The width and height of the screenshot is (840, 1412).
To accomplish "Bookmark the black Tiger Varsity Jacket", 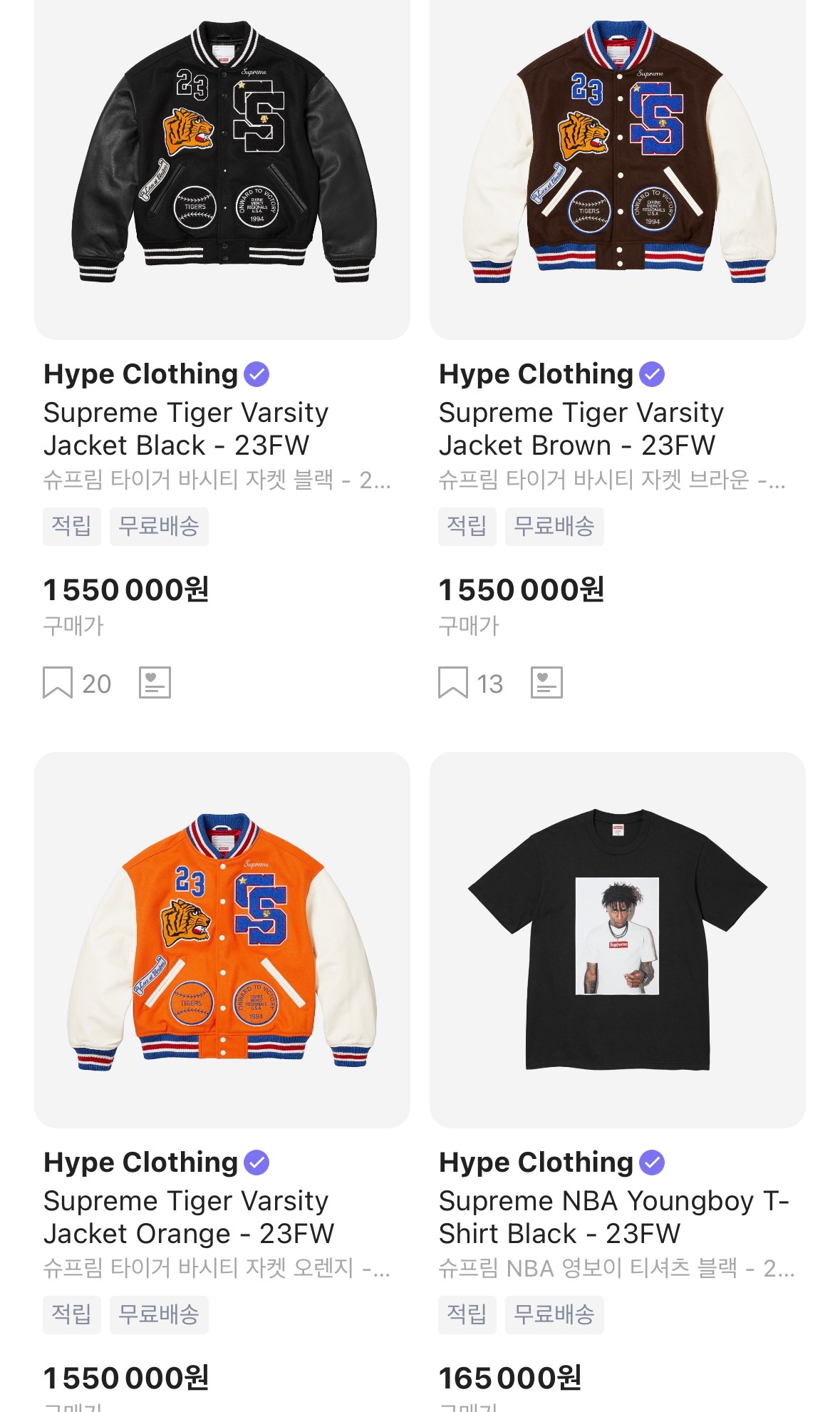I will click(58, 683).
